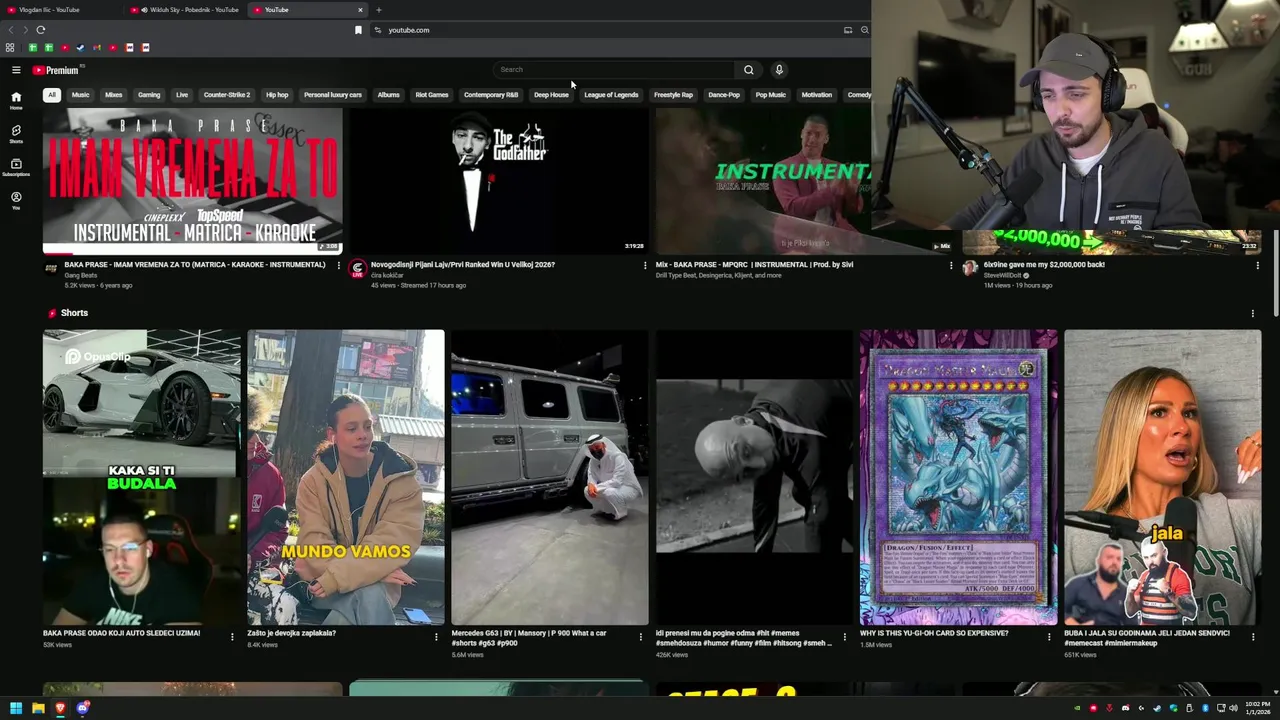Reload the page in the browser

tap(40, 30)
